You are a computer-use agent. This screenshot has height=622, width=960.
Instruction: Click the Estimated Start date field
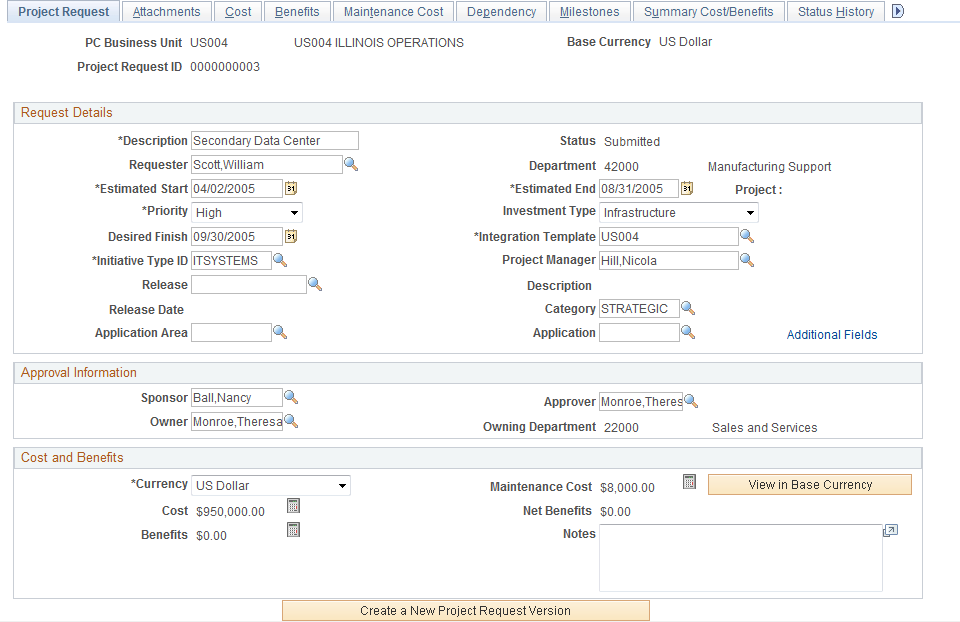pyautogui.click(x=237, y=188)
